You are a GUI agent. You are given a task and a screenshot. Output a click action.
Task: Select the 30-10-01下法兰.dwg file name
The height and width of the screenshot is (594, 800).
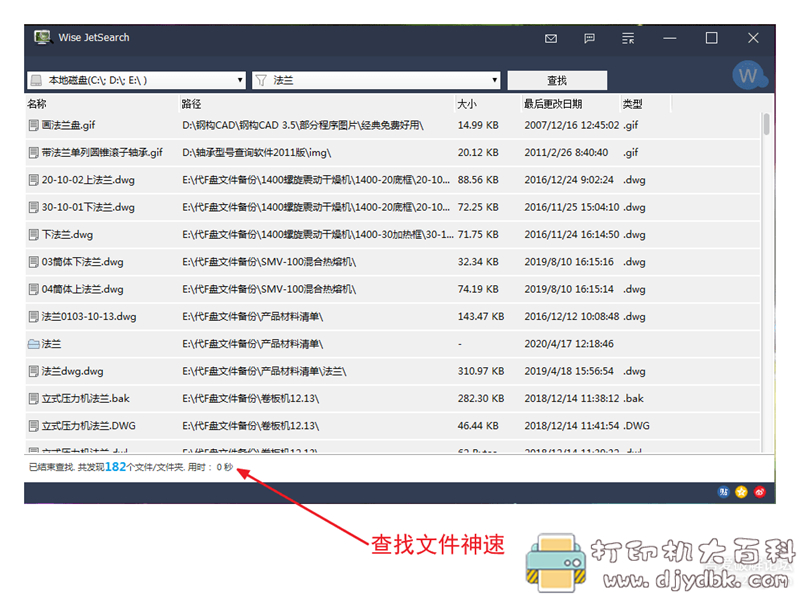click(x=88, y=207)
